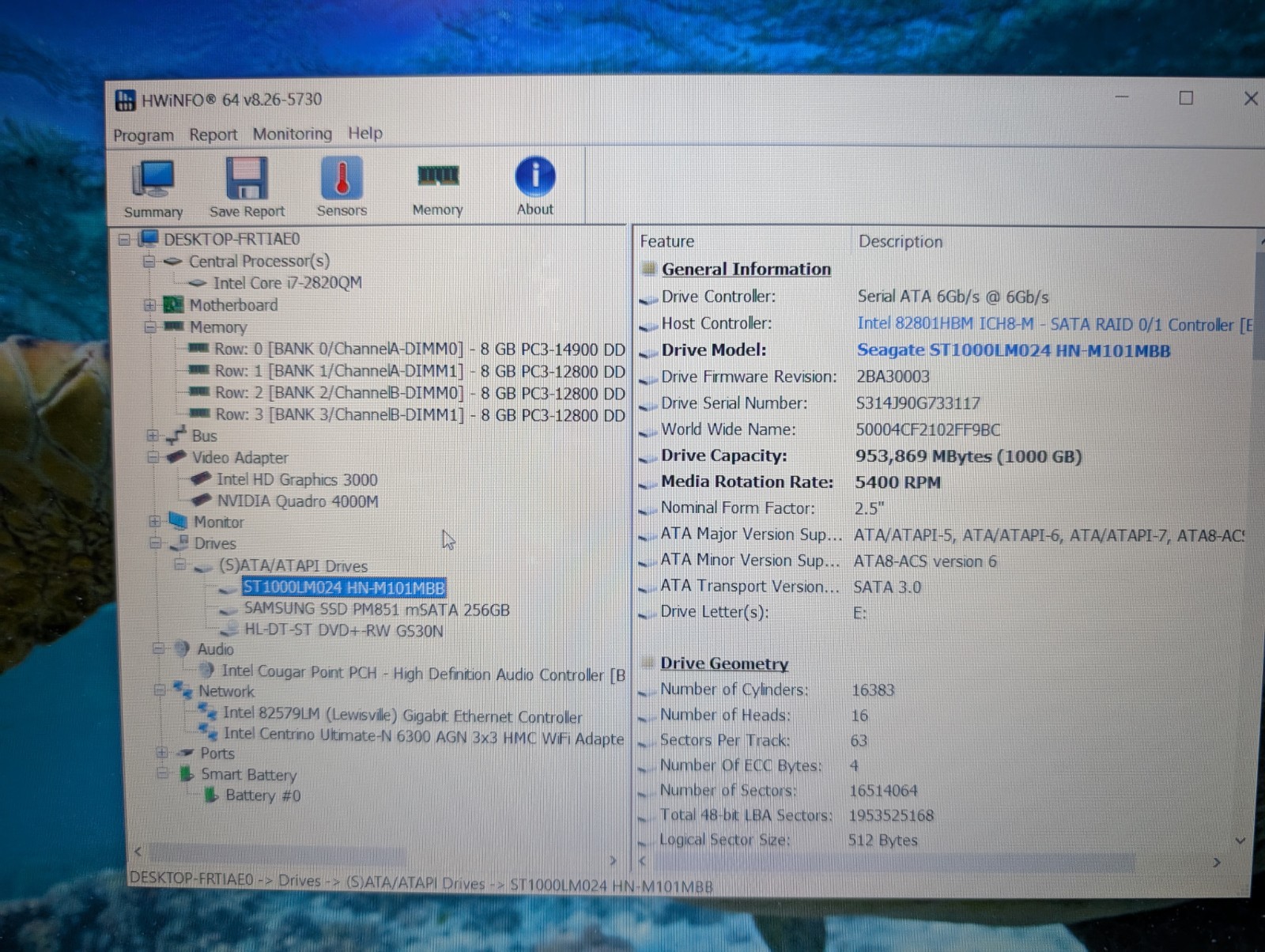Open the Monitoring menu

293,134
